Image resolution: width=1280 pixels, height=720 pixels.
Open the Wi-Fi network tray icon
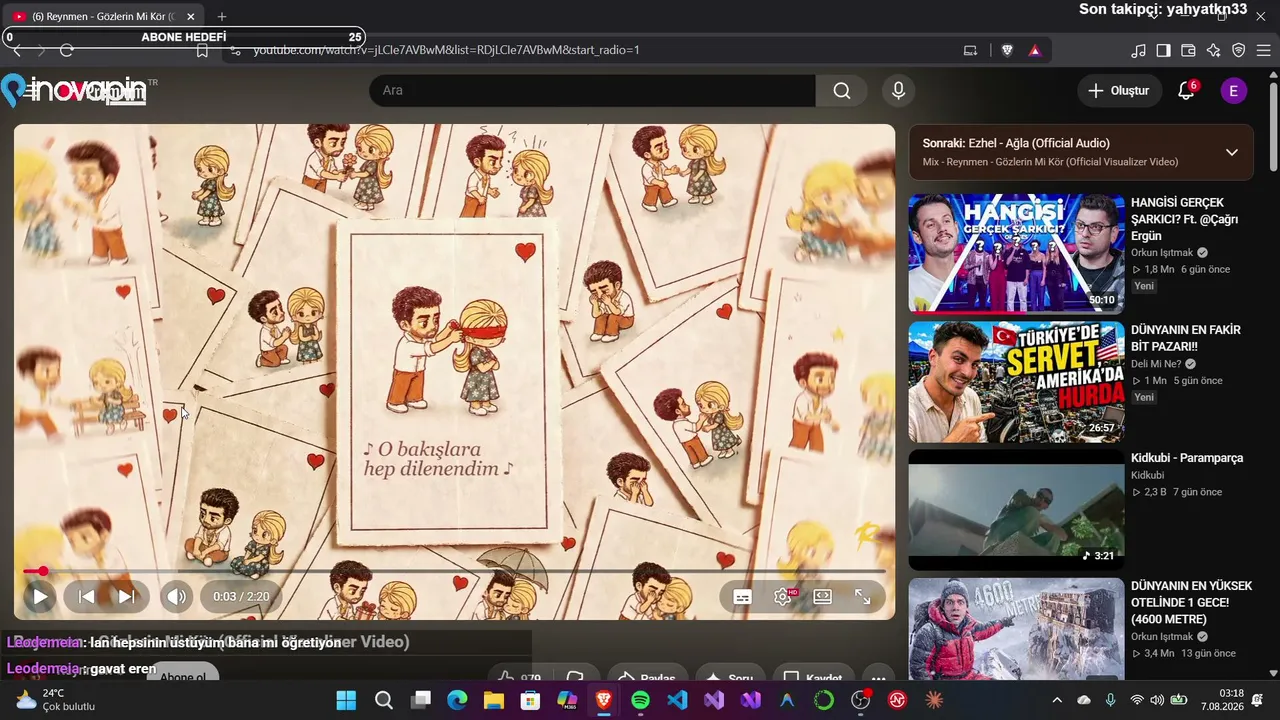pos(1137,700)
